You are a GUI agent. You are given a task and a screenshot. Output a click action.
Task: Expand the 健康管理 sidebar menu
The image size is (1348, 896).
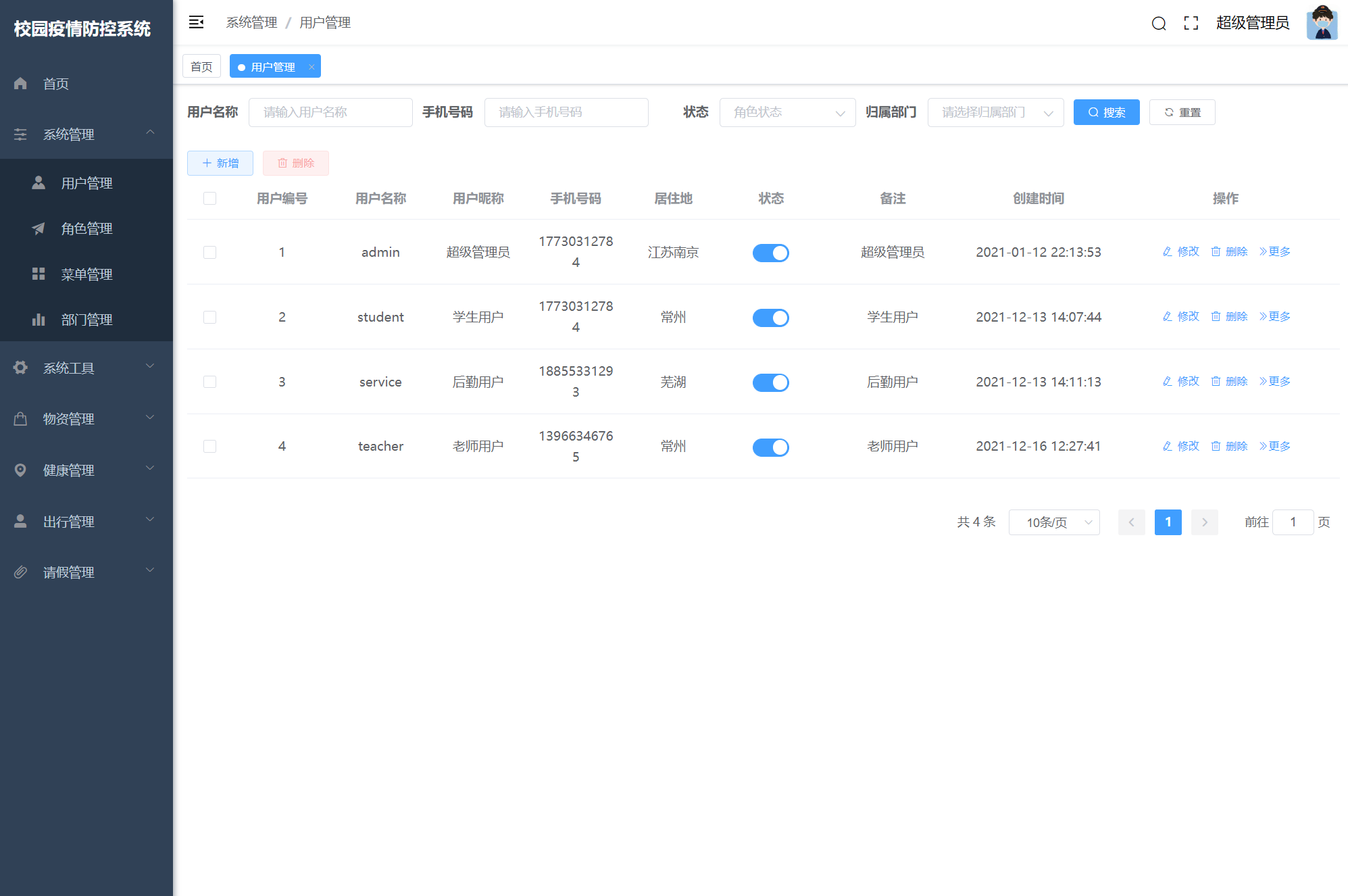pos(85,470)
